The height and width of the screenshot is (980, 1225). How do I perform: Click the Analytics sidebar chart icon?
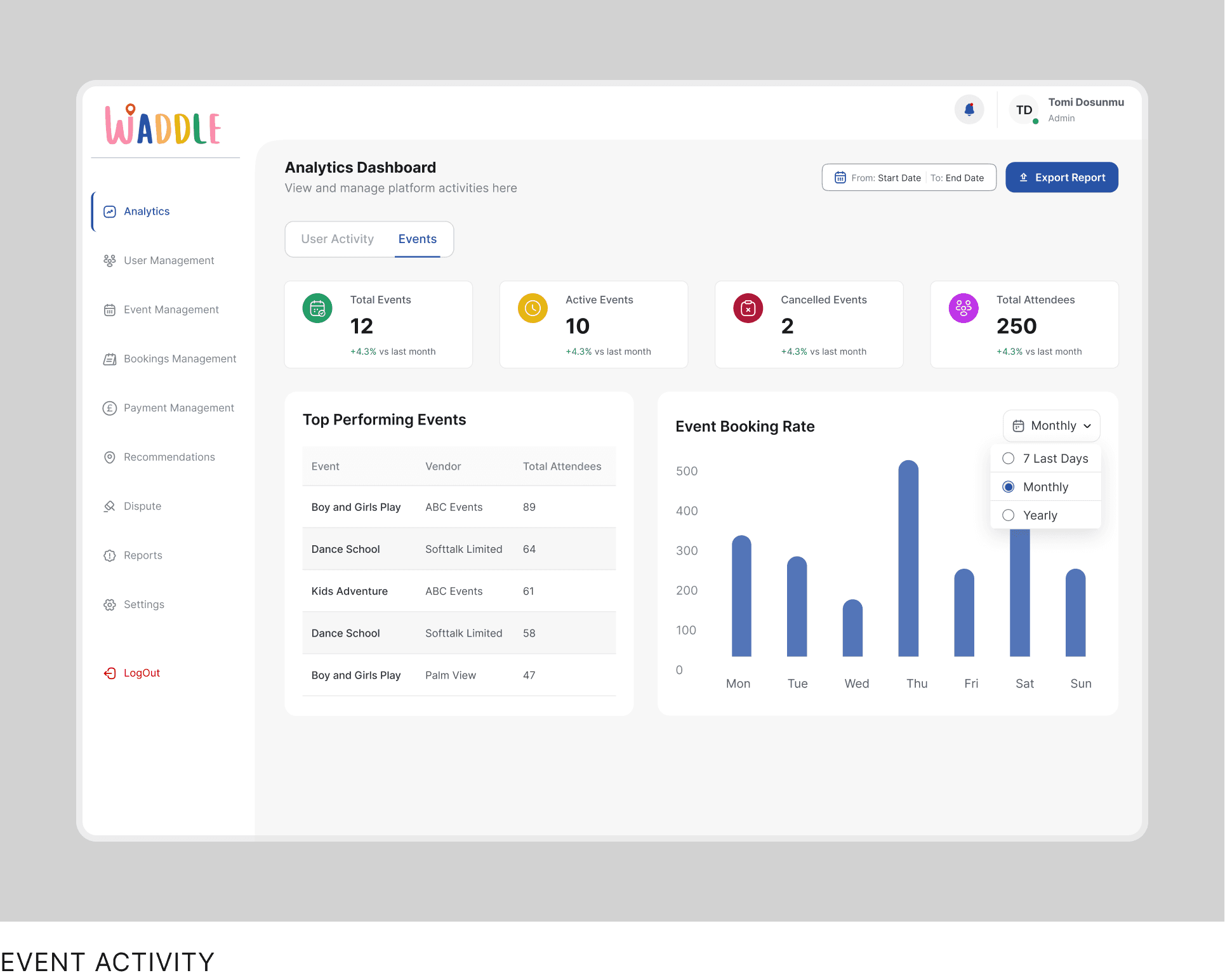coord(110,211)
